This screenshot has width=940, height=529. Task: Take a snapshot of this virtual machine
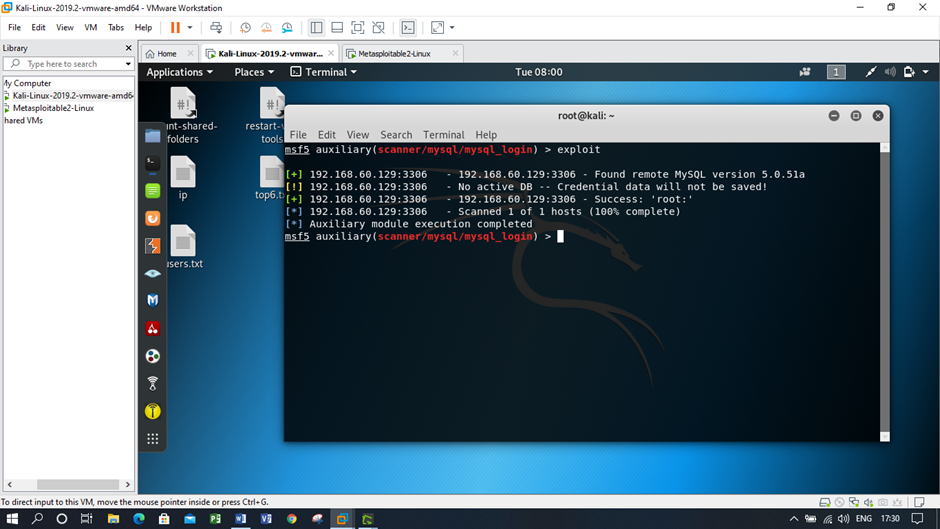(245, 28)
